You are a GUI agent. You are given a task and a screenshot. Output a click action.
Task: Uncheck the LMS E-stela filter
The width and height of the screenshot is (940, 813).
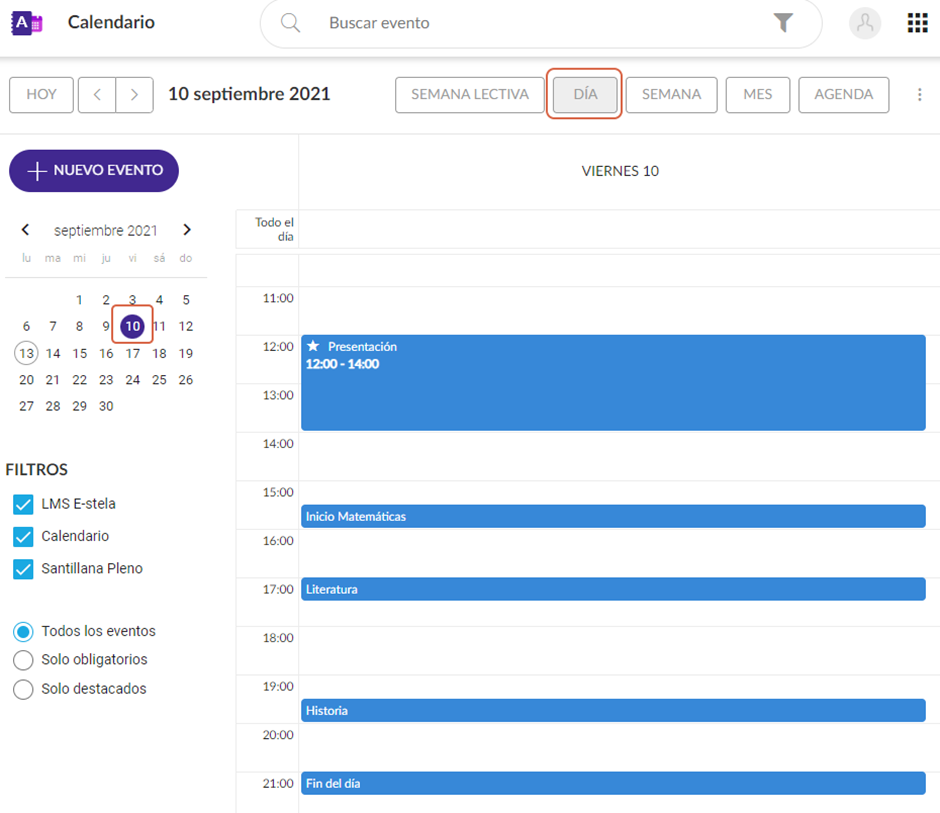[24, 505]
